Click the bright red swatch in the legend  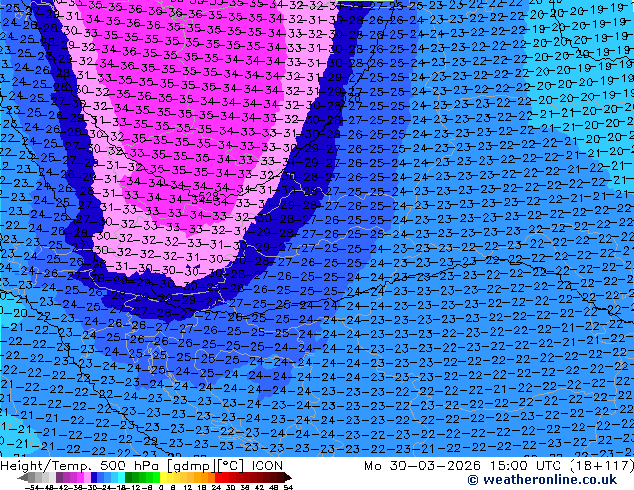click(218, 477)
